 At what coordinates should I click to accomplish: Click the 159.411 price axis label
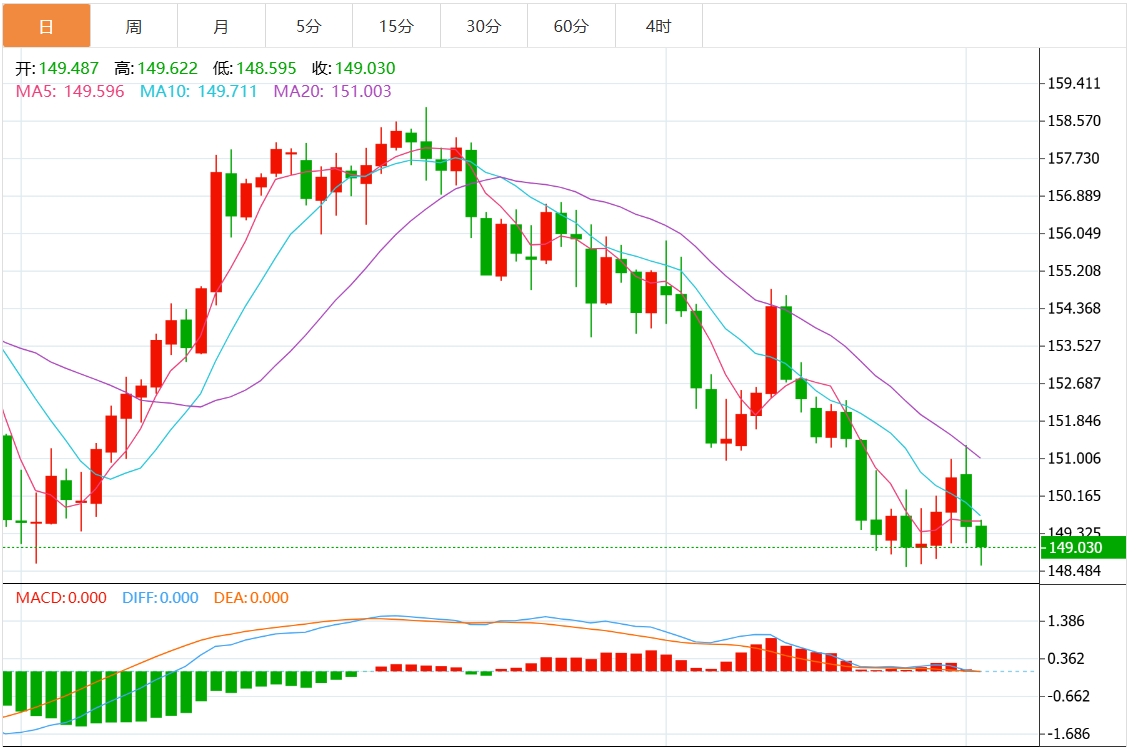click(x=1074, y=84)
